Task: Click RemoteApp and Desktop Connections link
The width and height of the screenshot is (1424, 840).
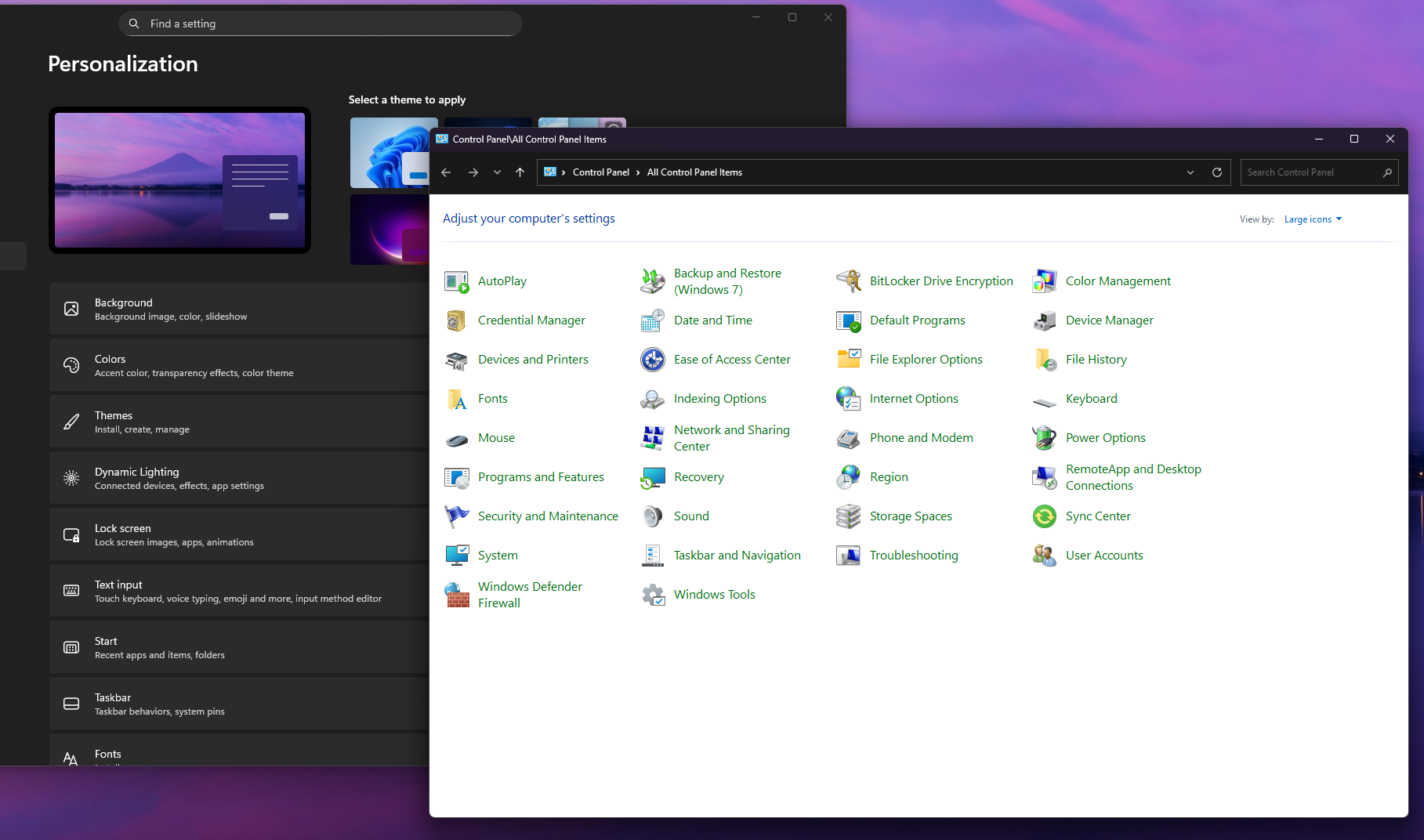Action: pos(1133,477)
